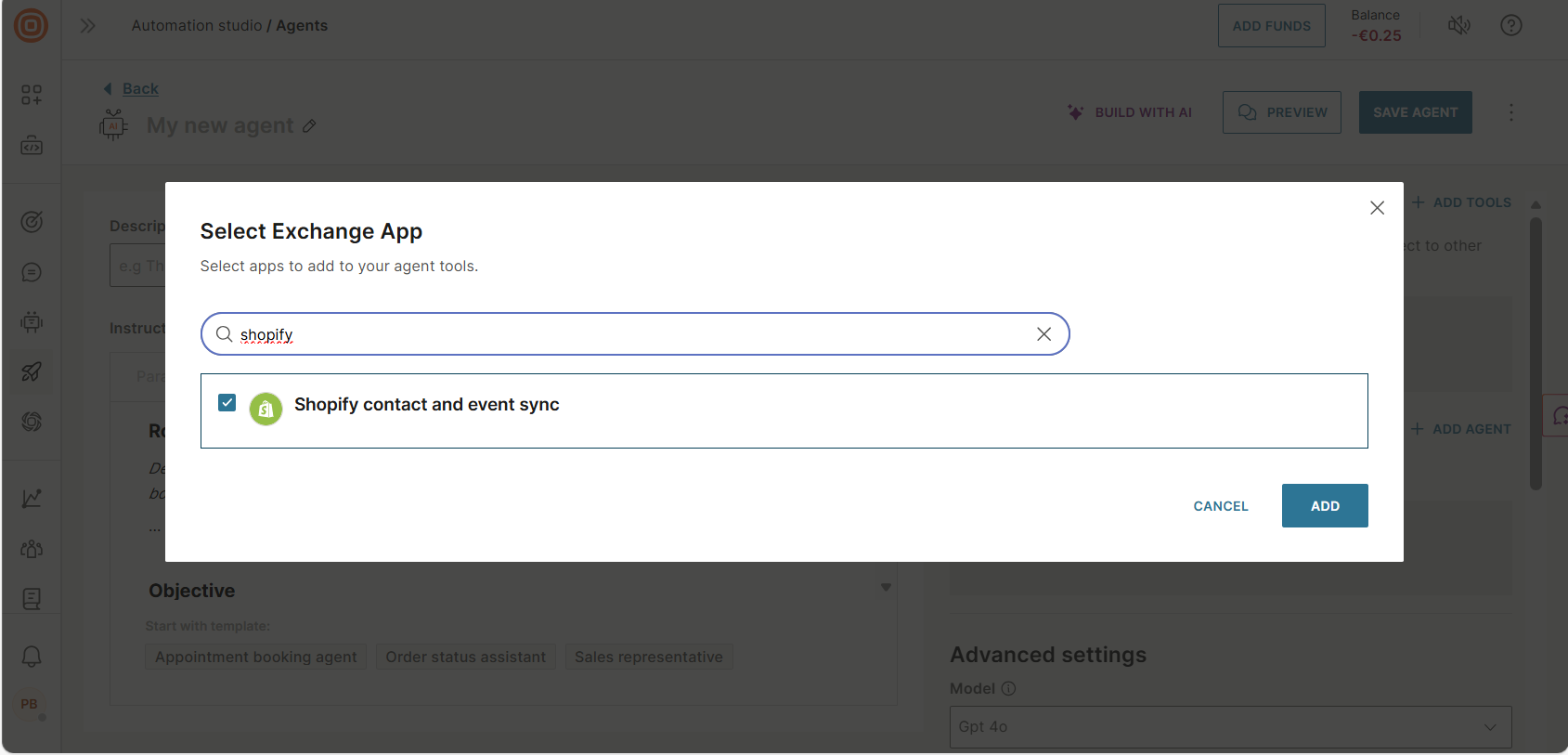Open the people audience sidebar icon
This screenshot has height=755, width=1568.
[32, 549]
